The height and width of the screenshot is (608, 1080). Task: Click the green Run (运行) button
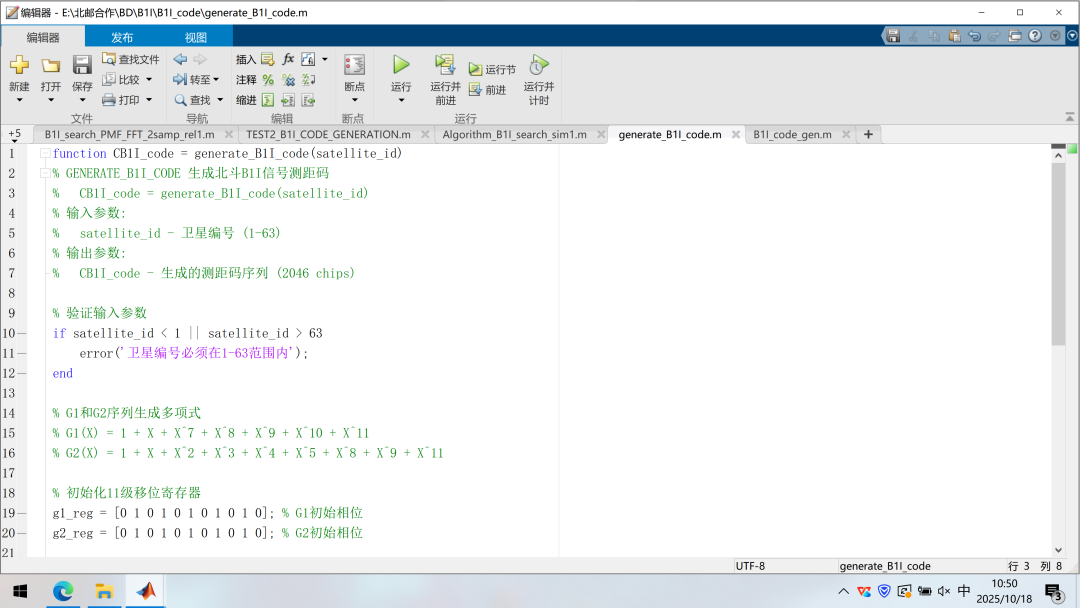point(401,65)
